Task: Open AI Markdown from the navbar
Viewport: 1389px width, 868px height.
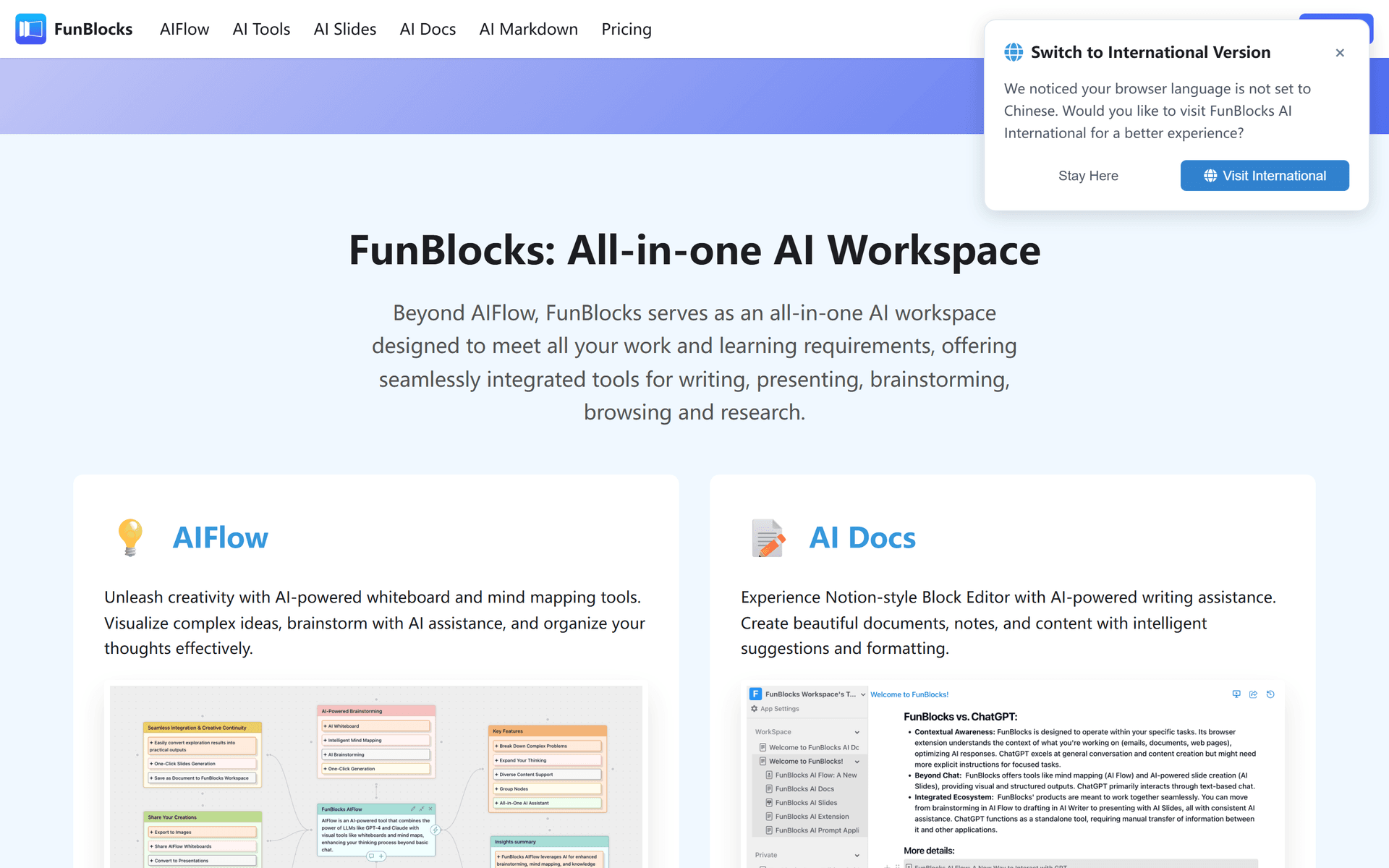Action: (x=528, y=29)
